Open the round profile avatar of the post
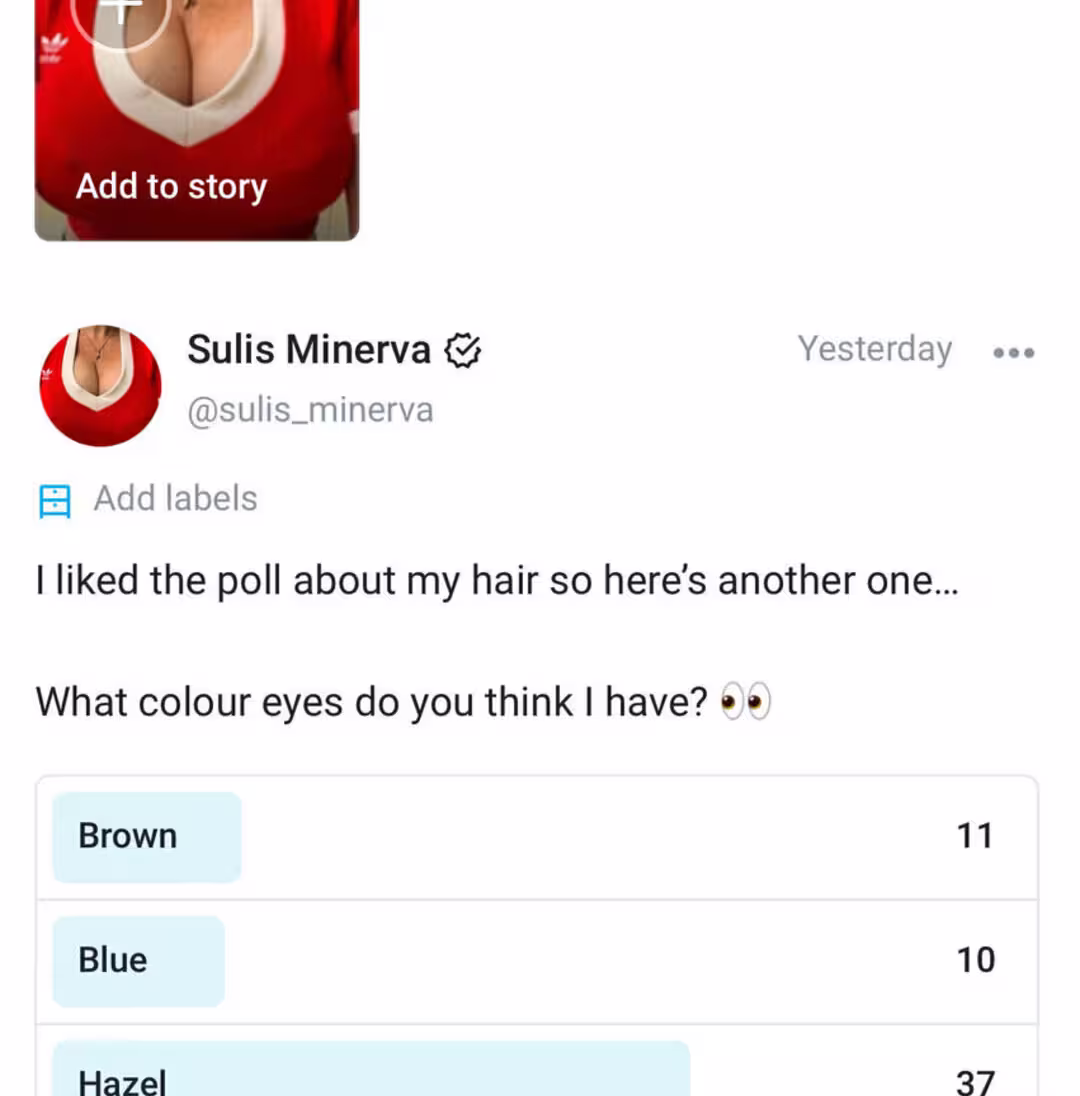This screenshot has height=1096, width=1080. click(100, 386)
